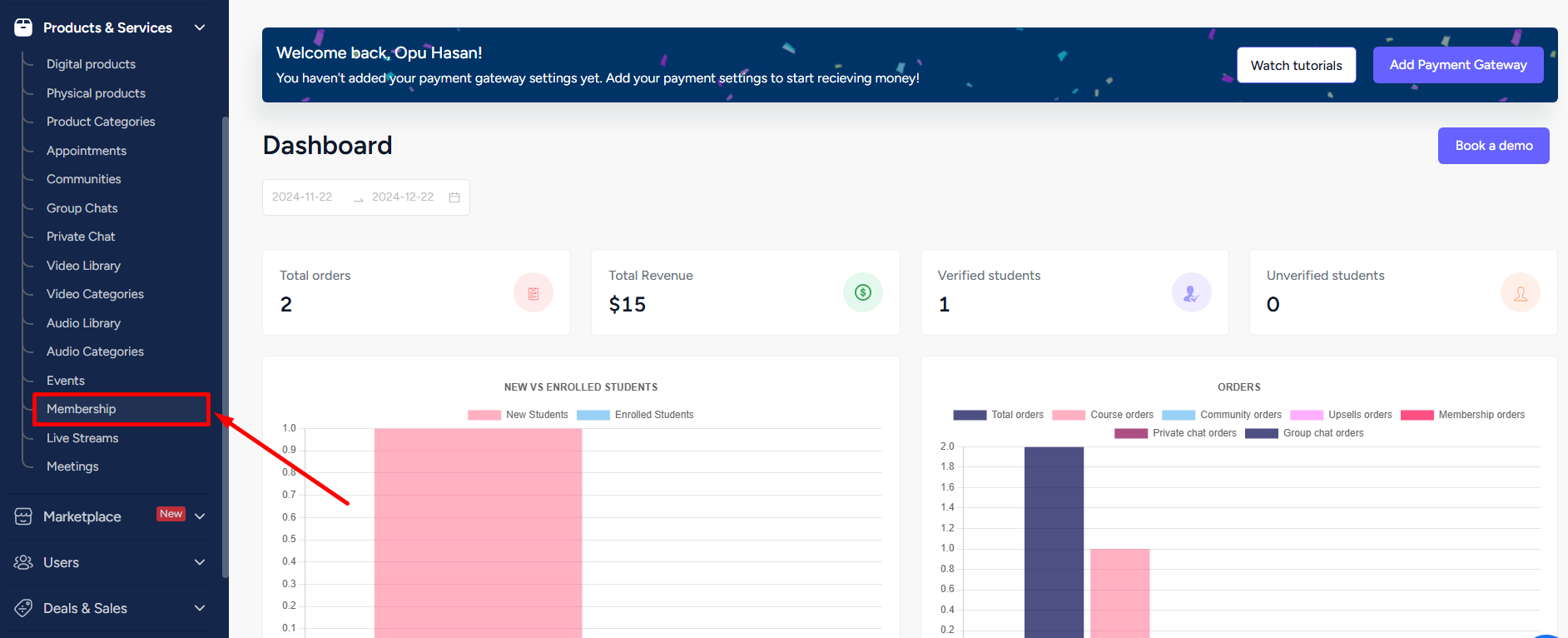1568x638 pixels.
Task: Go to Live Streams
Action: pos(82,438)
